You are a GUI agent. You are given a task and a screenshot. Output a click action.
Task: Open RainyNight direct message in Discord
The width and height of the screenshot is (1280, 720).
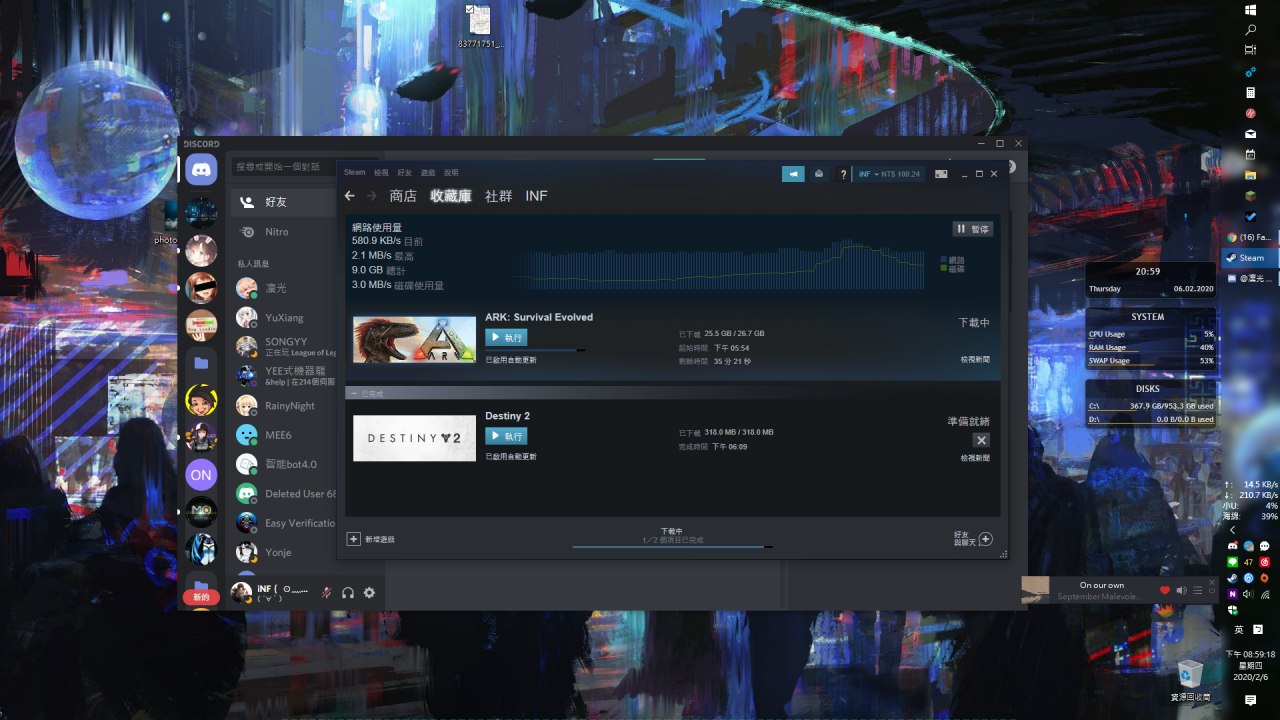pyautogui.click(x=283, y=406)
